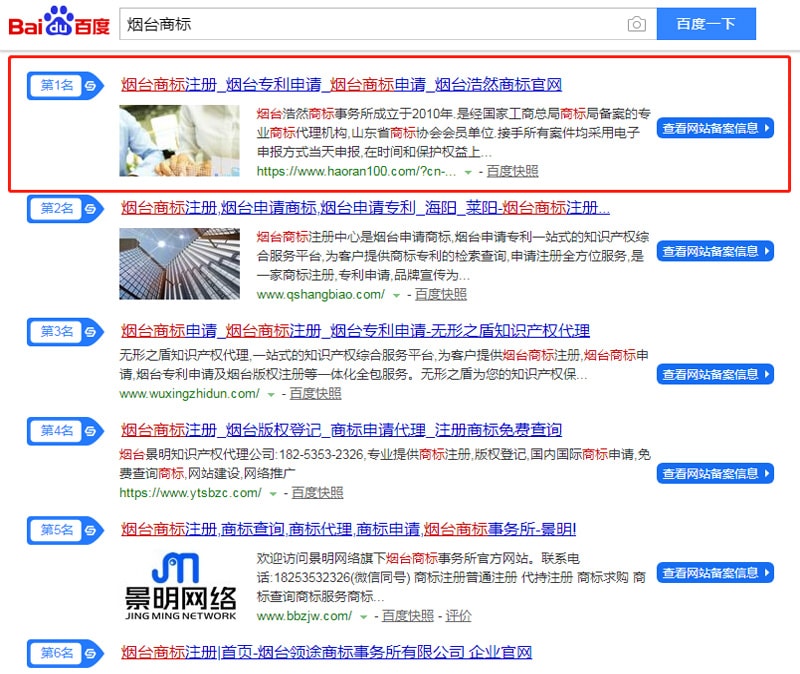This screenshot has width=800, height=674.
Task: Click URL https://www.ytsbzc.com/
Action: [190, 493]
